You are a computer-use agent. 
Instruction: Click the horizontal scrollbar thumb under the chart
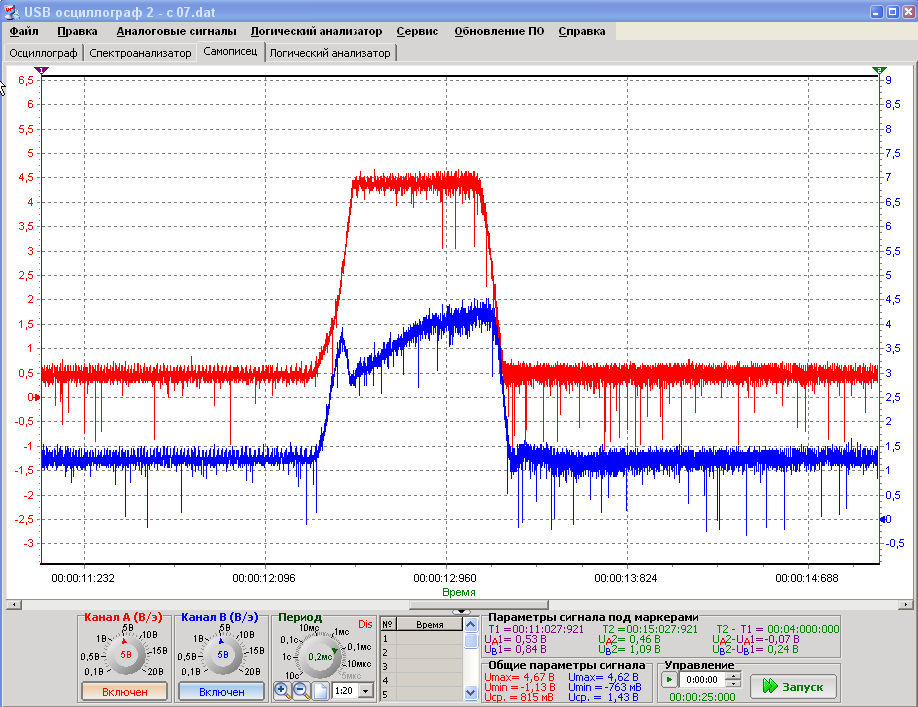pos(478,604)
